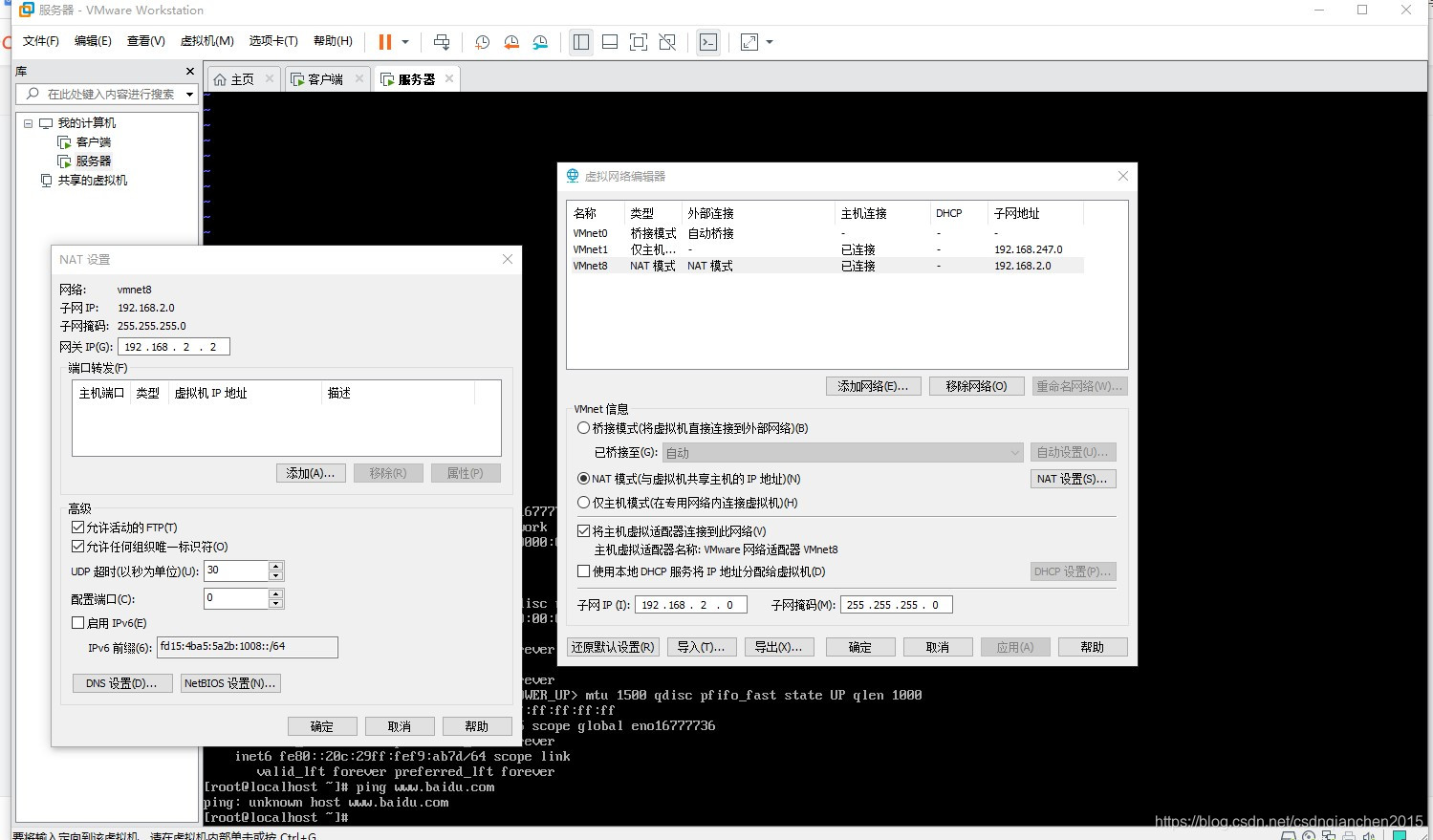Screen dimensions: 1433x840
Task: Increase the UDP 超时 value
Action: (276, 566)
